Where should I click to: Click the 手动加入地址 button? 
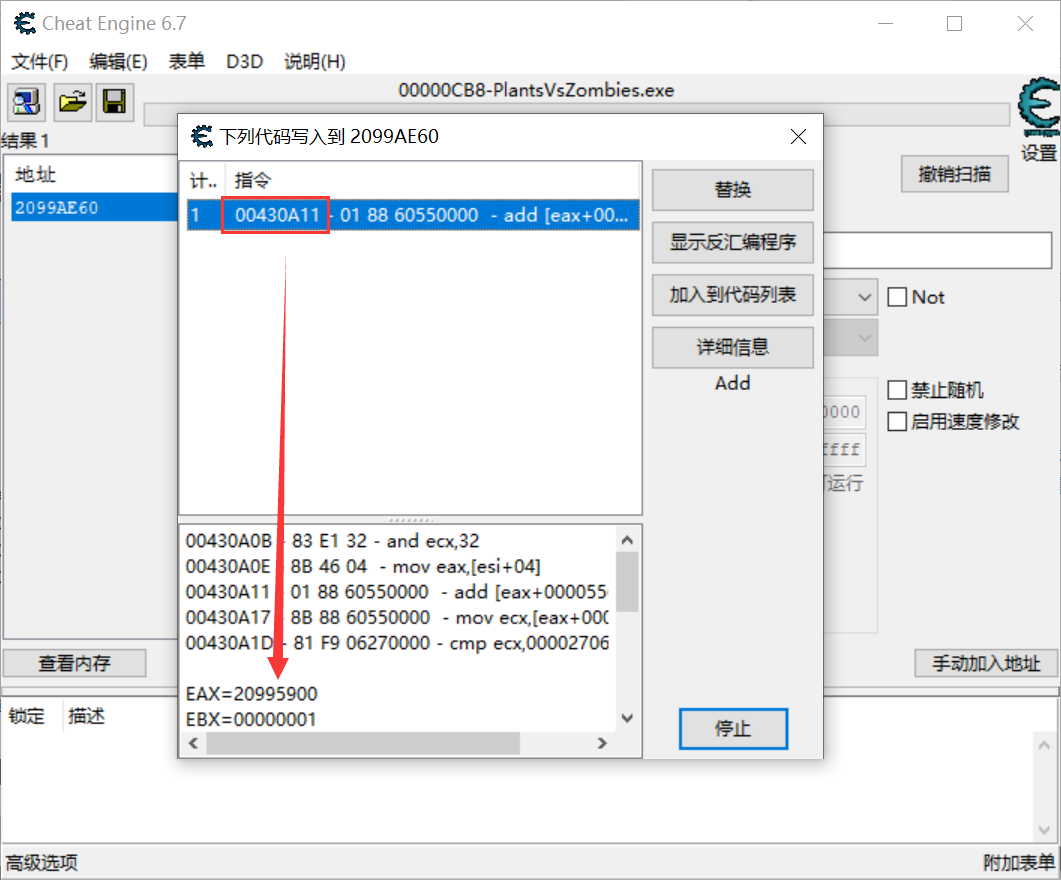986,663
